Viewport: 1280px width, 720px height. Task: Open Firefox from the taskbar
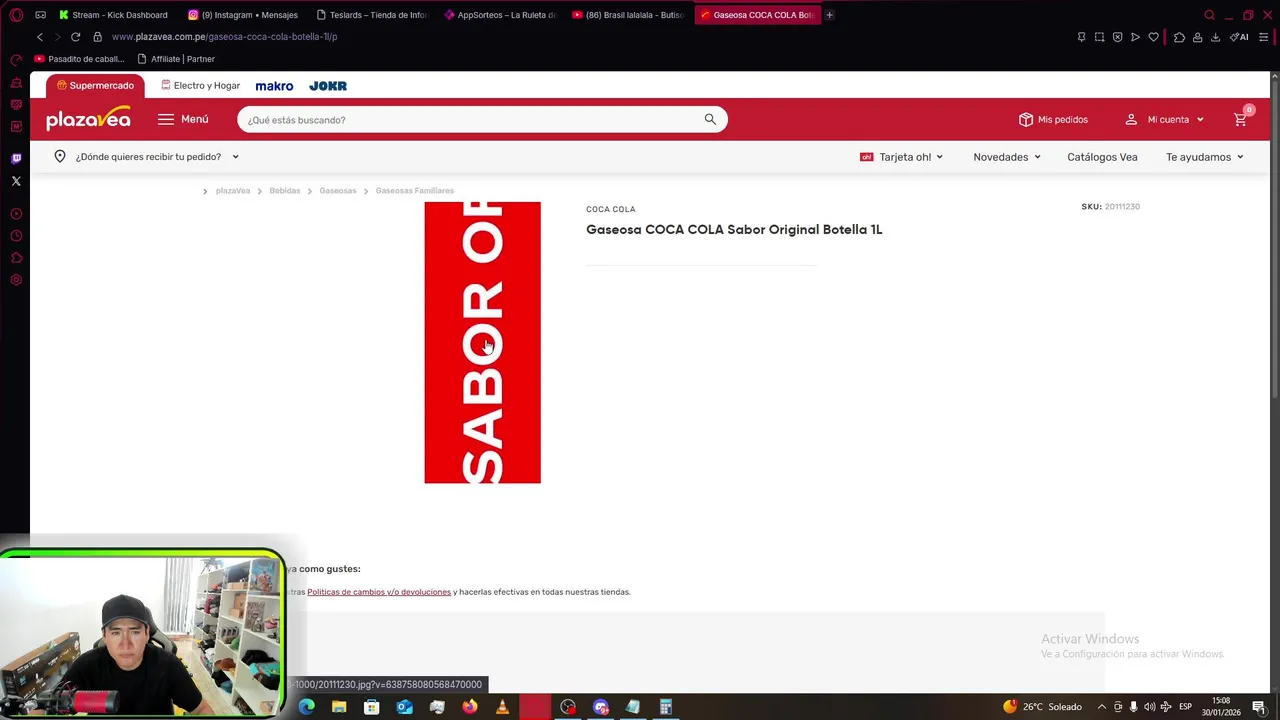[x=469, y=707]
